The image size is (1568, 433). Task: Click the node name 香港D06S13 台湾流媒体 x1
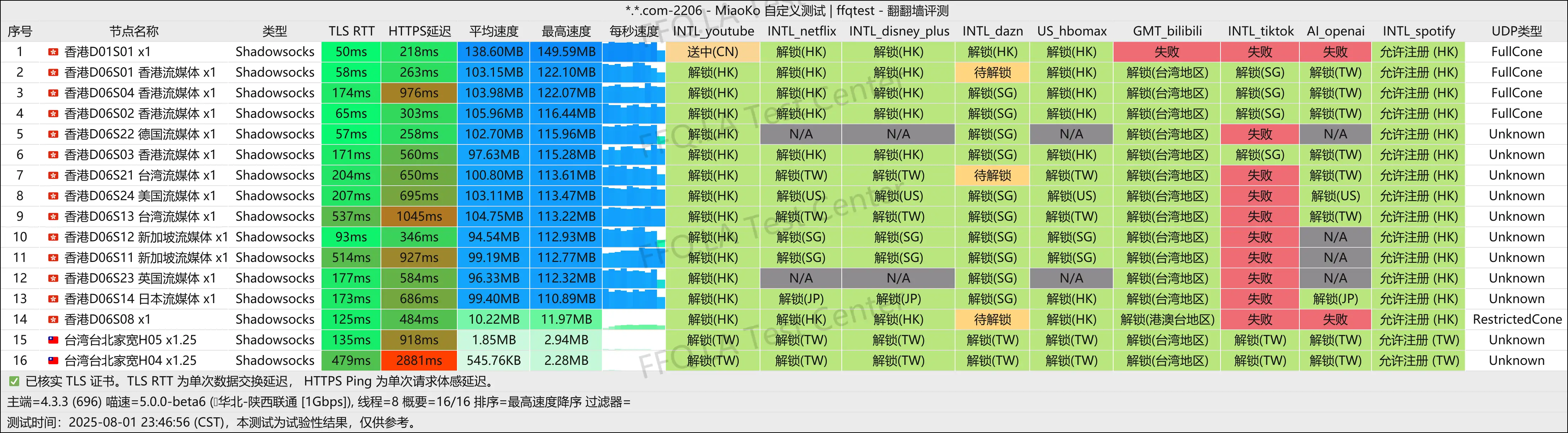(x=140, y=217)
